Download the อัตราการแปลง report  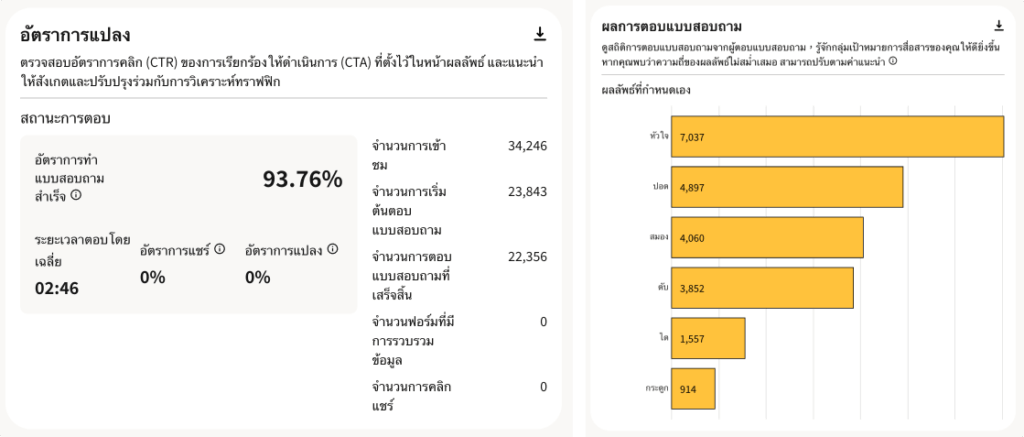point(540,35)
